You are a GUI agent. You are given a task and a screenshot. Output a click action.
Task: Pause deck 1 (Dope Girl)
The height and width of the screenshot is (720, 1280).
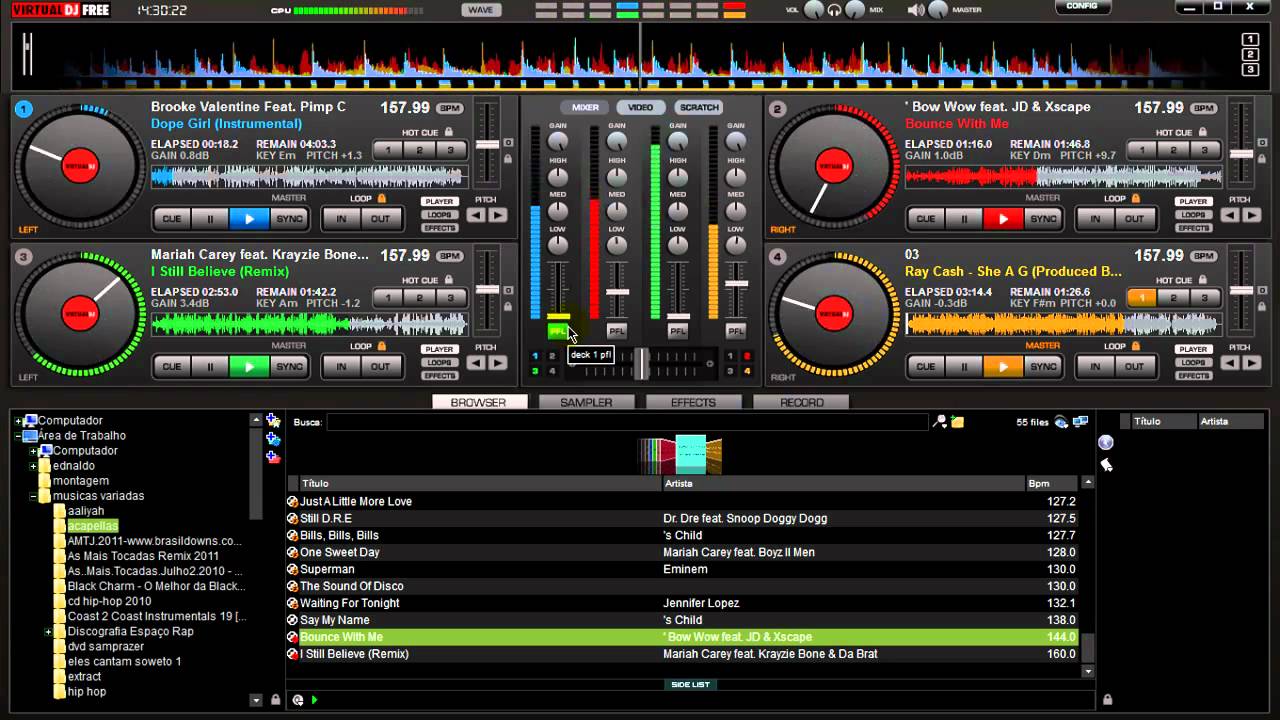[x=210, y=219]
